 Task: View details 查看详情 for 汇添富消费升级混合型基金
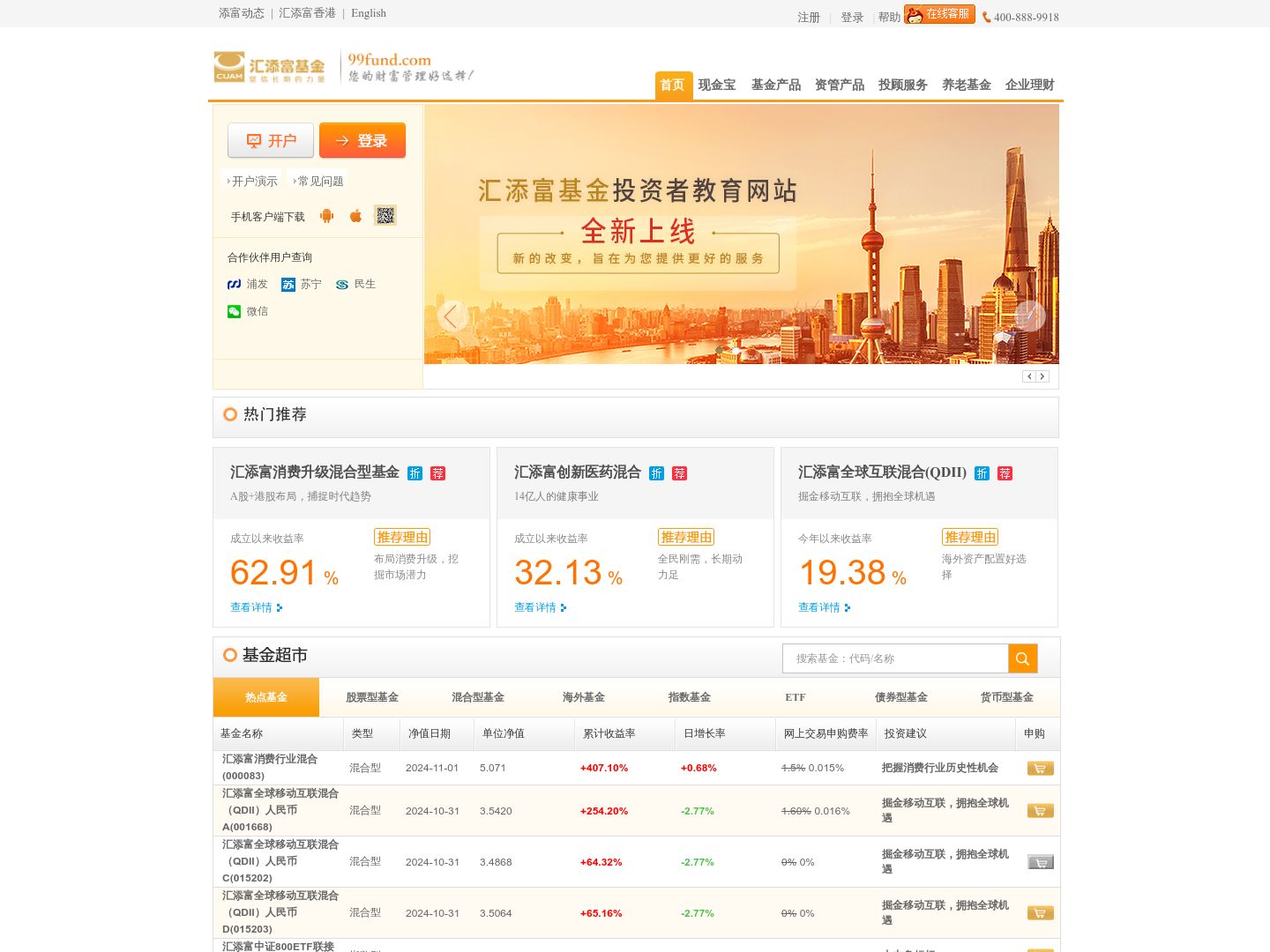[x=257, y=607]
